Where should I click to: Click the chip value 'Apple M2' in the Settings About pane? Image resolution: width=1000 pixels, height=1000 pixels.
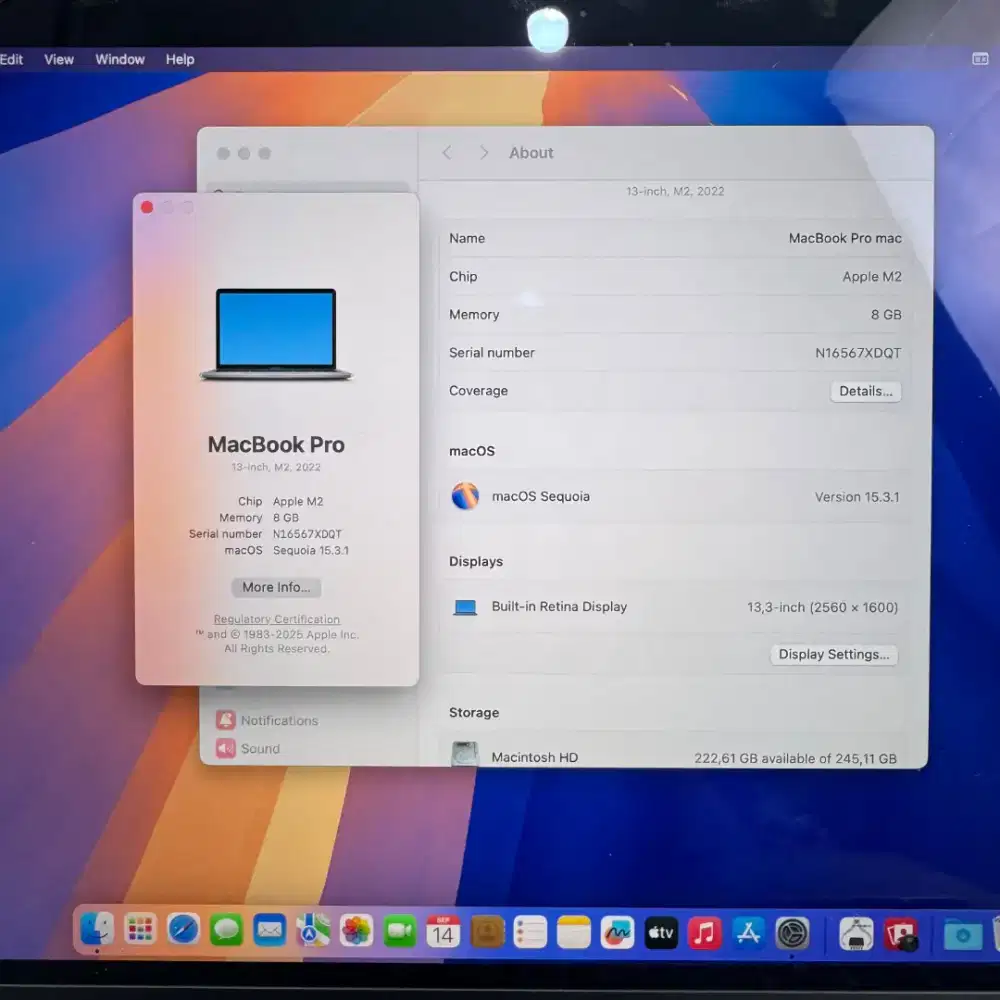click(872, 277)
